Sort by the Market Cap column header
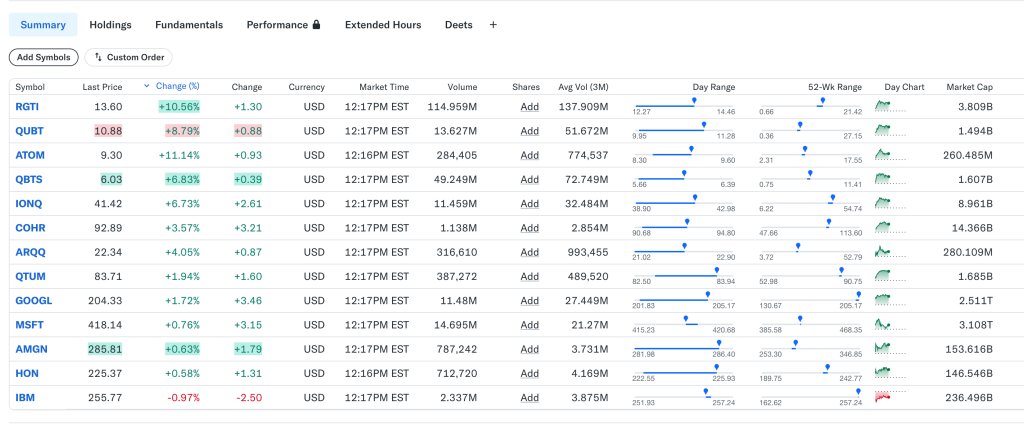The height and width of the screenshot is (432, 1024). (x=970, y=87)
